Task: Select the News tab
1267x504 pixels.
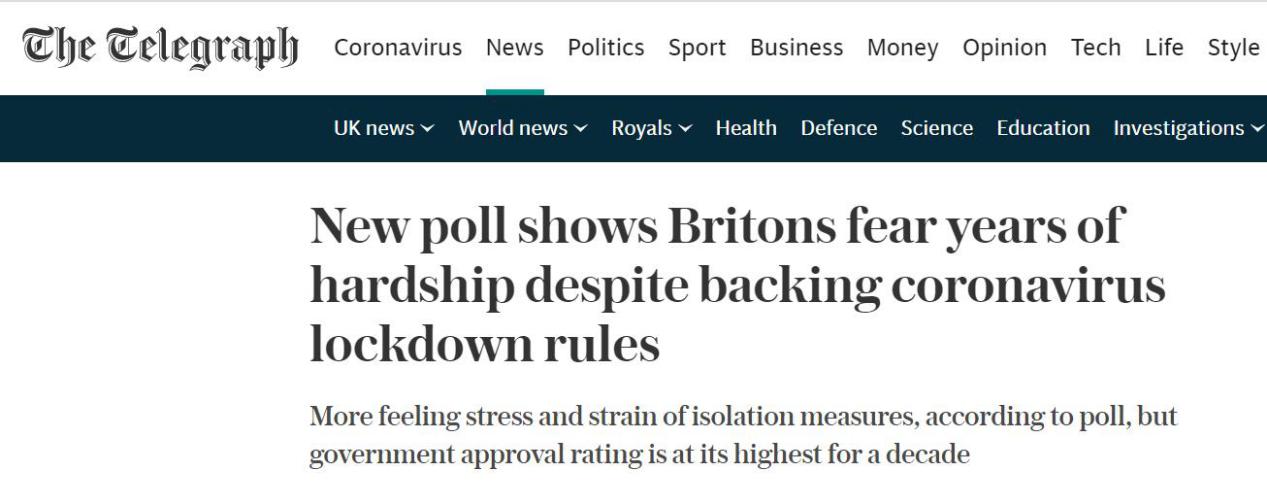Action: pyautogui.click(x=515, y=48)
